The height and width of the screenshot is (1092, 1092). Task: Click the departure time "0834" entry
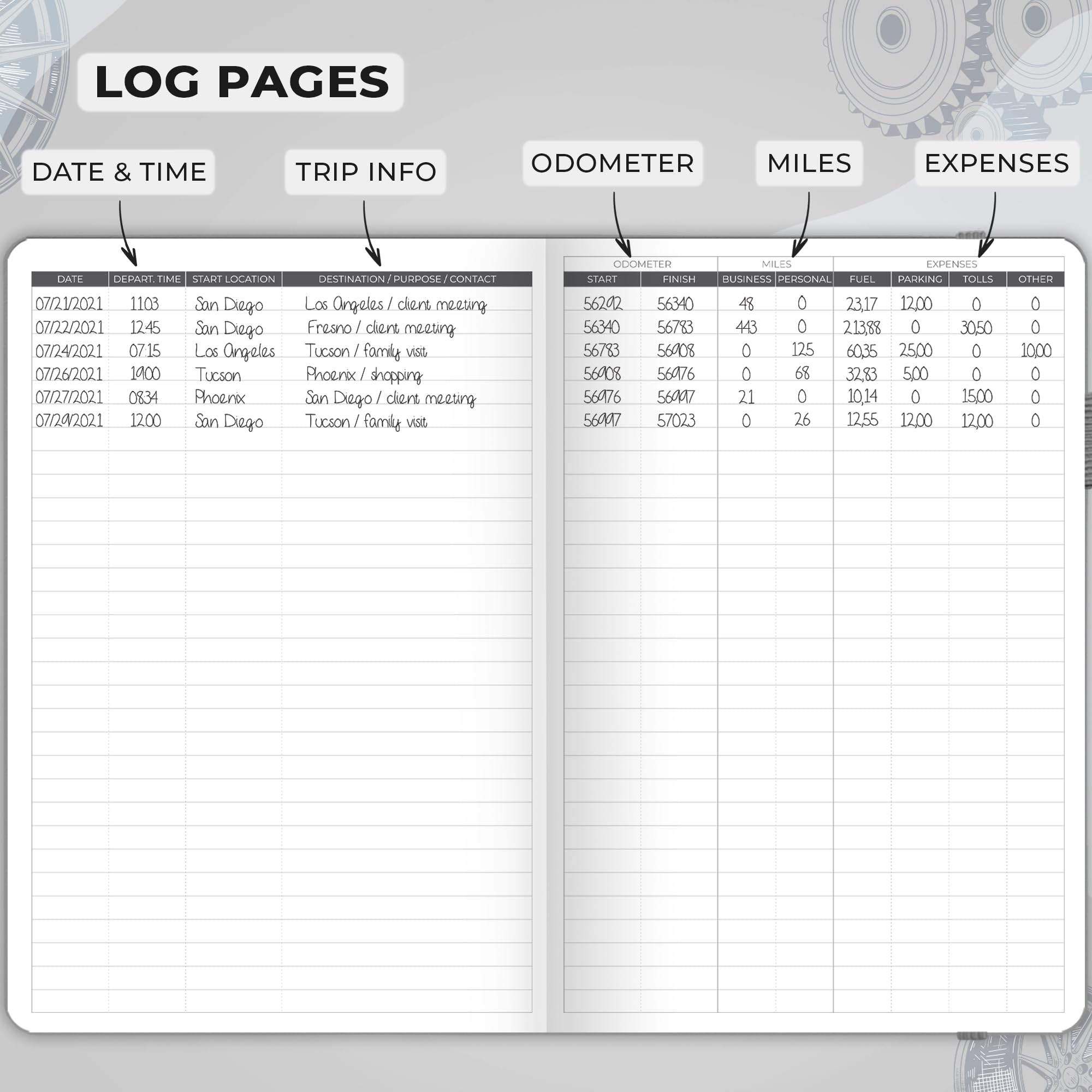click(144, 397)
